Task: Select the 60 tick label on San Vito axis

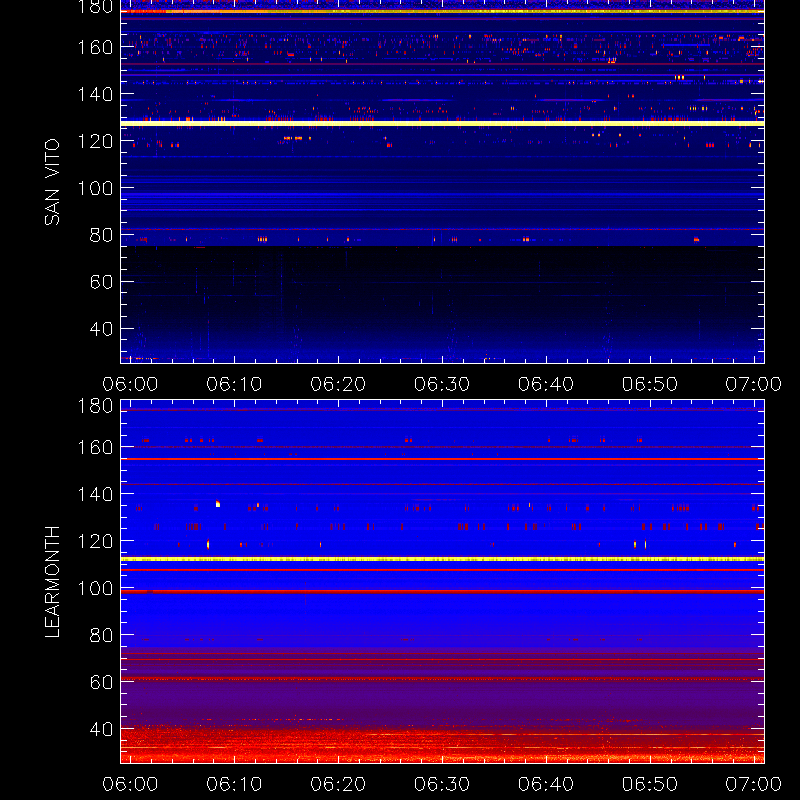Action: pyautogui.click(x=101, y=282)
